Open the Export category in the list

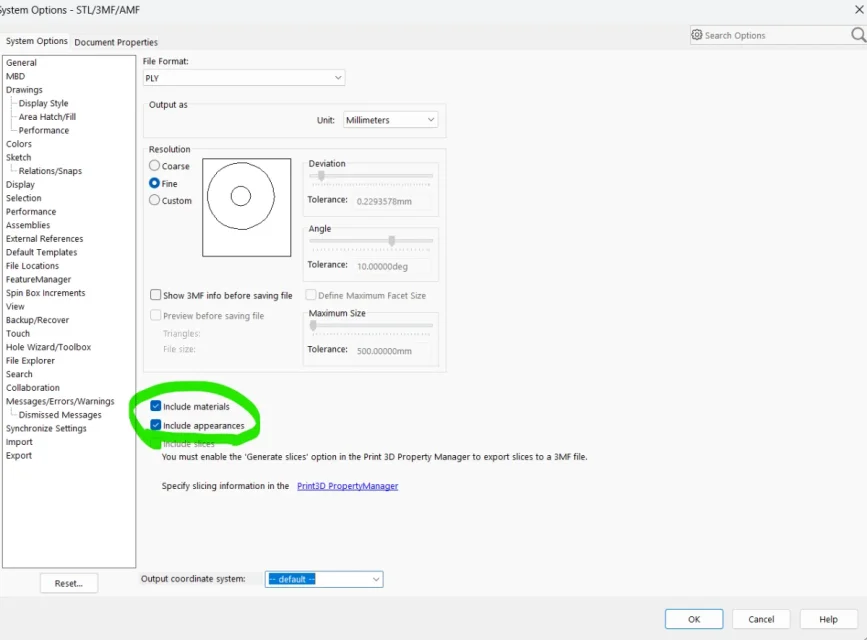(19, 455)
